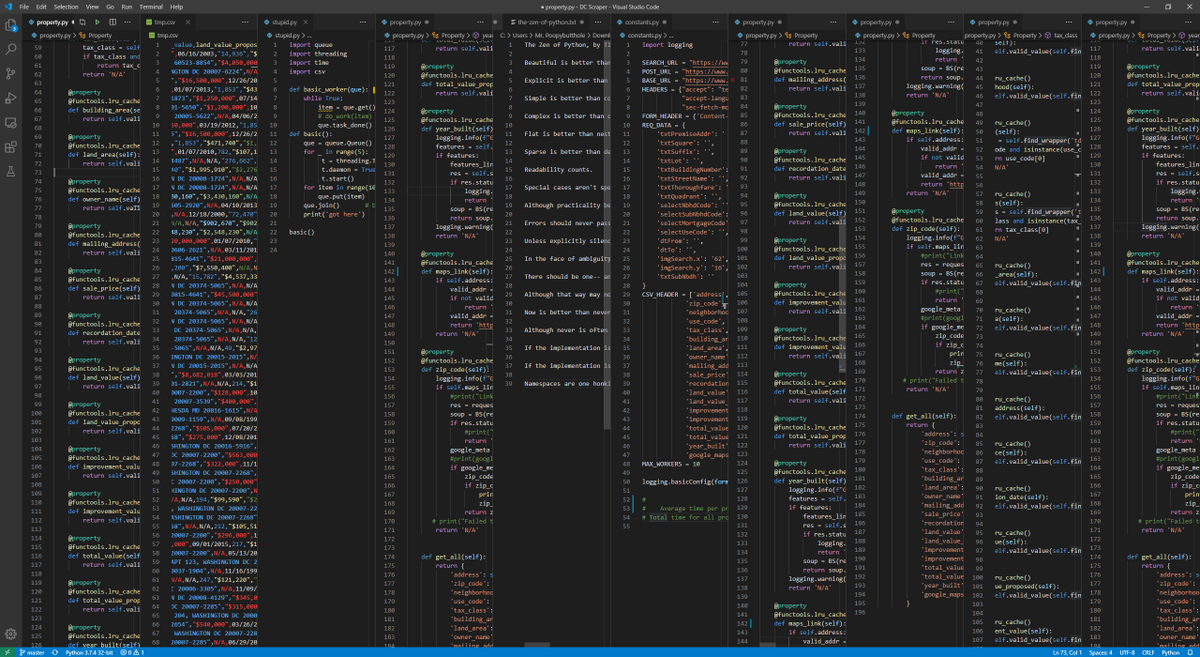Open the Run menu
The width and height of the screenshot is (1200, 657).
pyautogui.click(x=126, y=6)
